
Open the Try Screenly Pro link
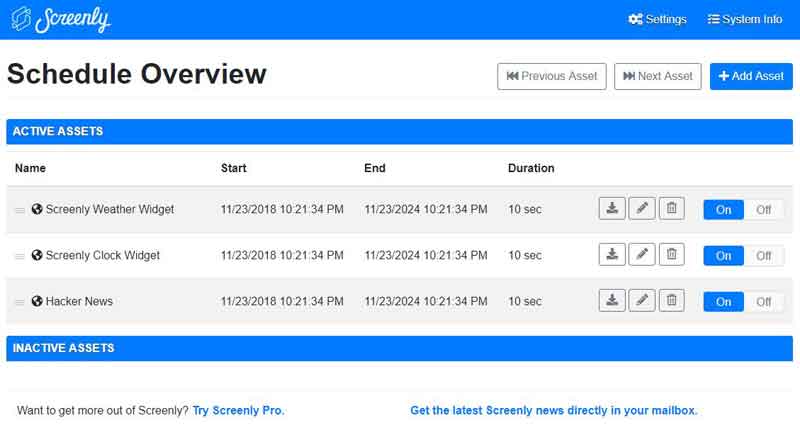pos(238,410)
